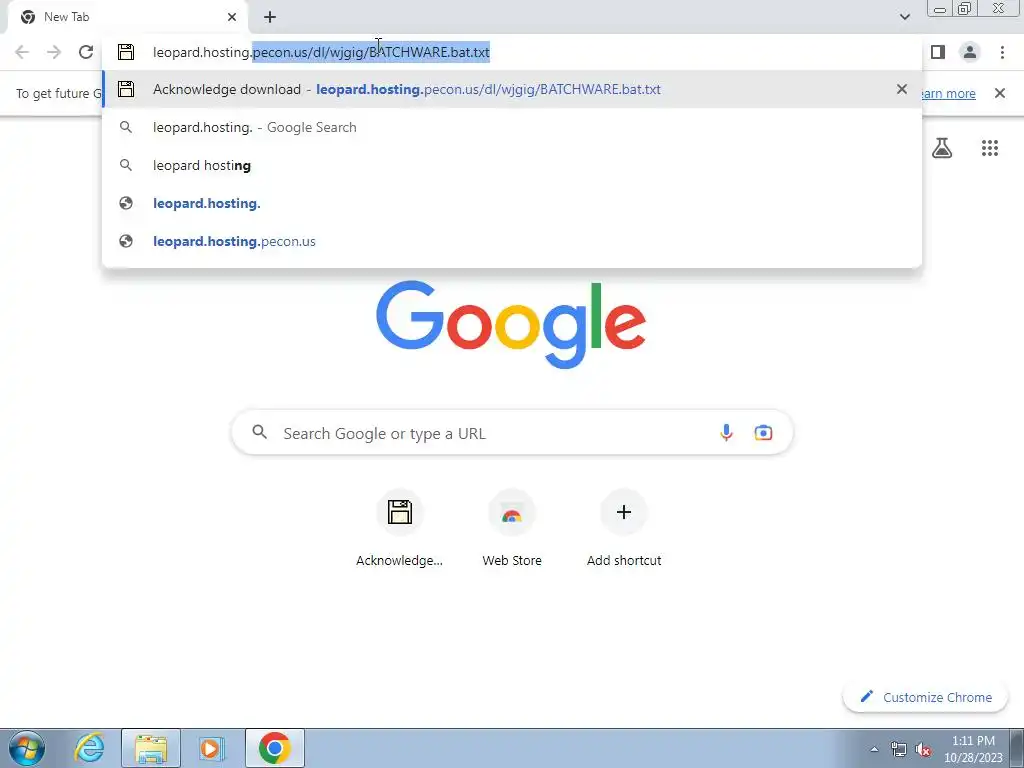Open Chrome three-dot menu
1024x768 pixels.
point(1002,52)
